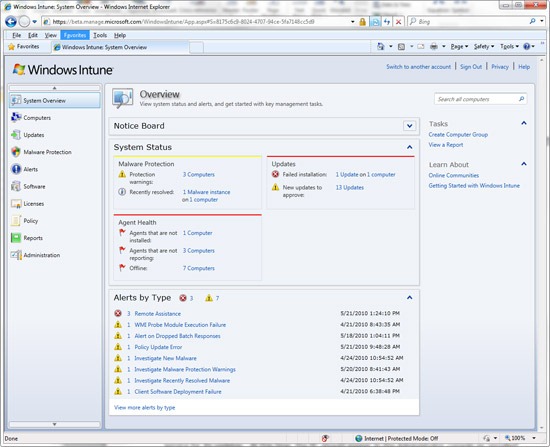Click the Privacy link
This screenshot has width=550, height=447.
[500, 67]
